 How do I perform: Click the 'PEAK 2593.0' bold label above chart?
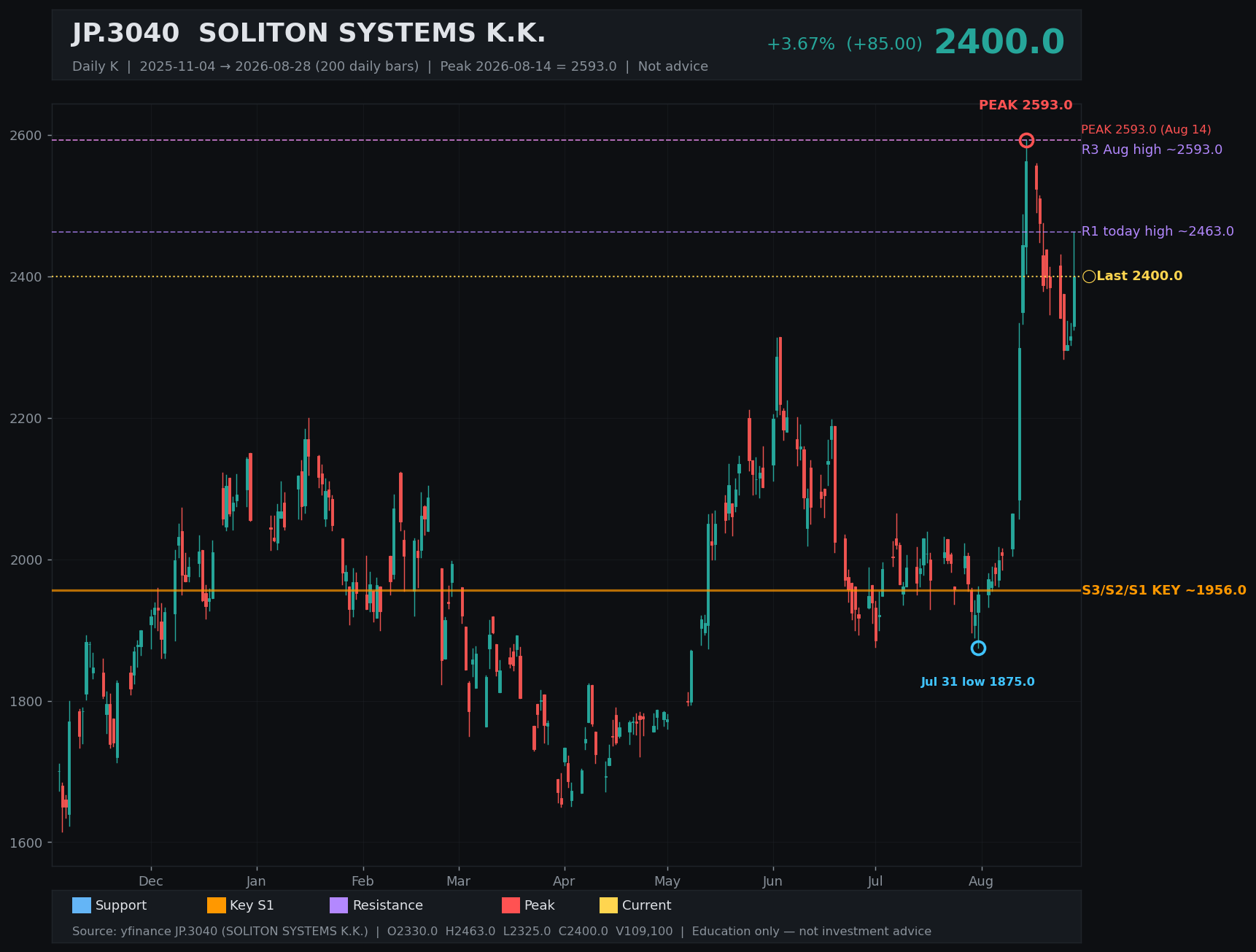click(x=1026, y=105)
